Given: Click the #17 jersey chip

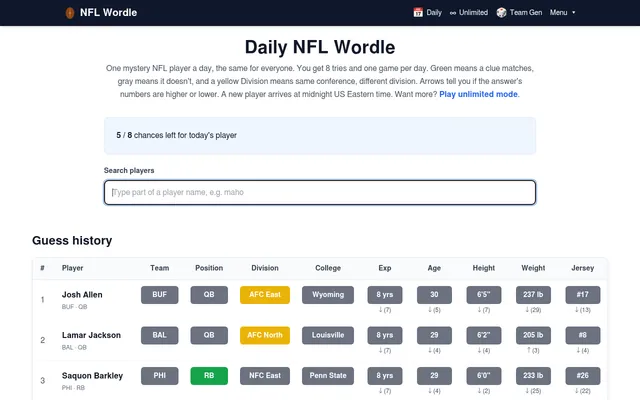Looking at the screenshot, I should tap(583, 295).
